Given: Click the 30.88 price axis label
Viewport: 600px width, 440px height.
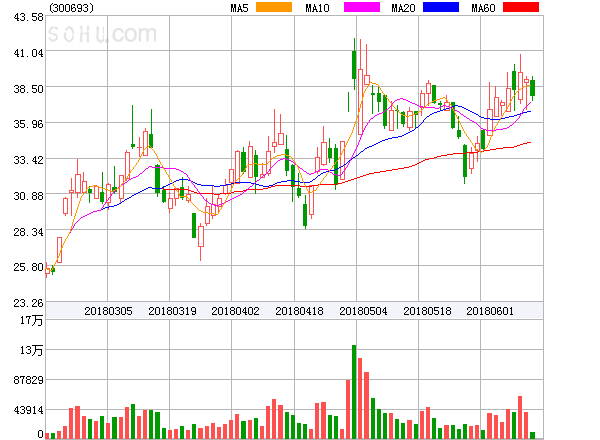Looking at the screenshot, I should [29, 196].
